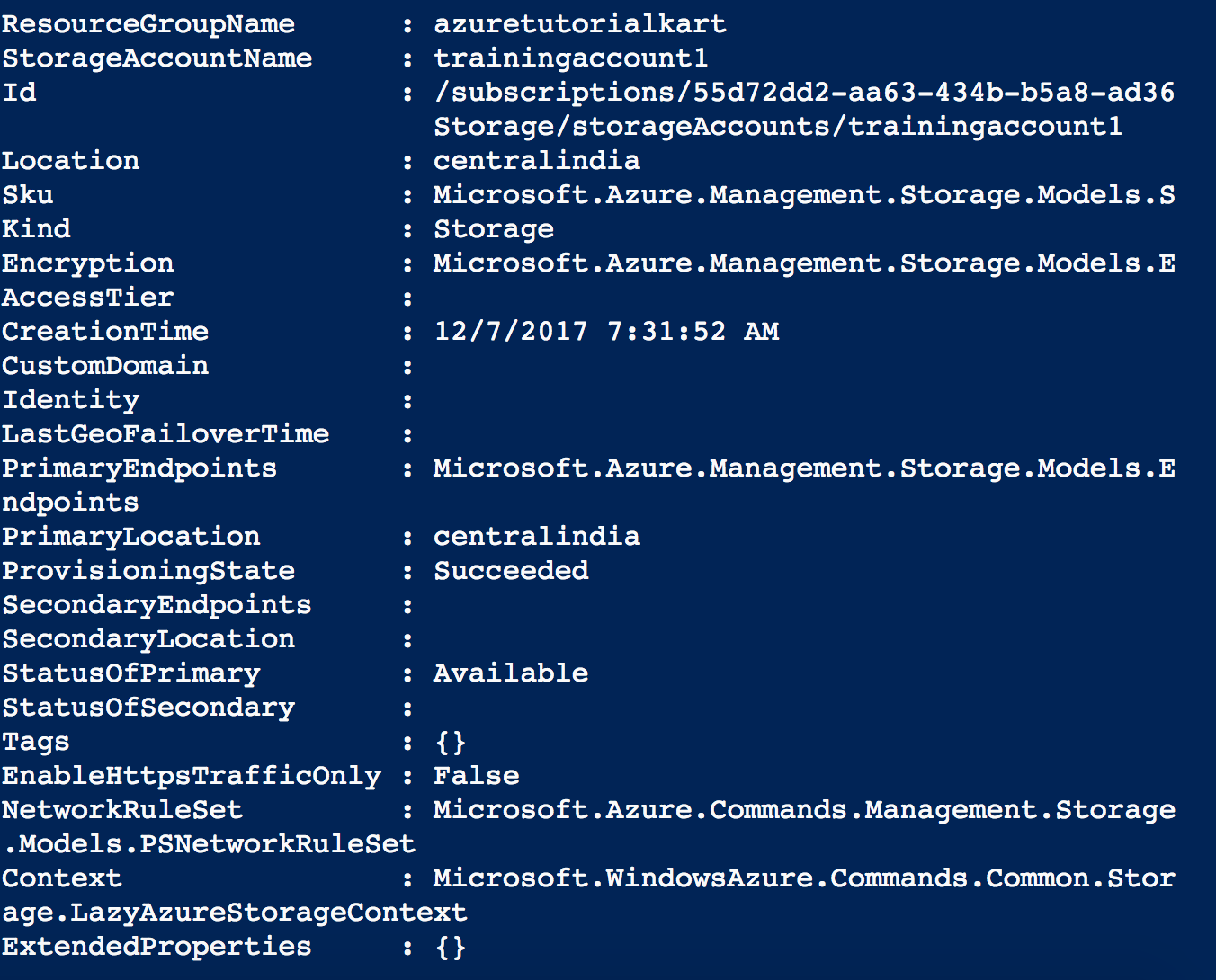
Task: Click the empty braces next to Tags
Action: point(451,743)
